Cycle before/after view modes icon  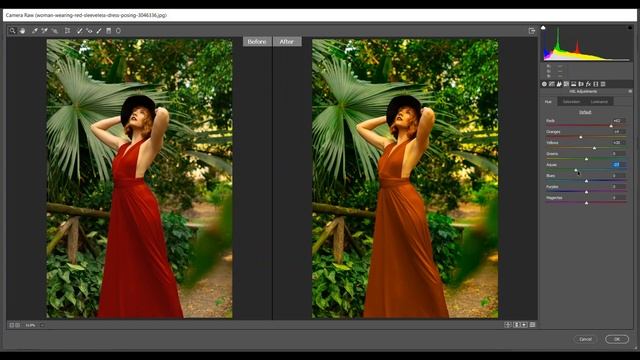click(508, 325)
